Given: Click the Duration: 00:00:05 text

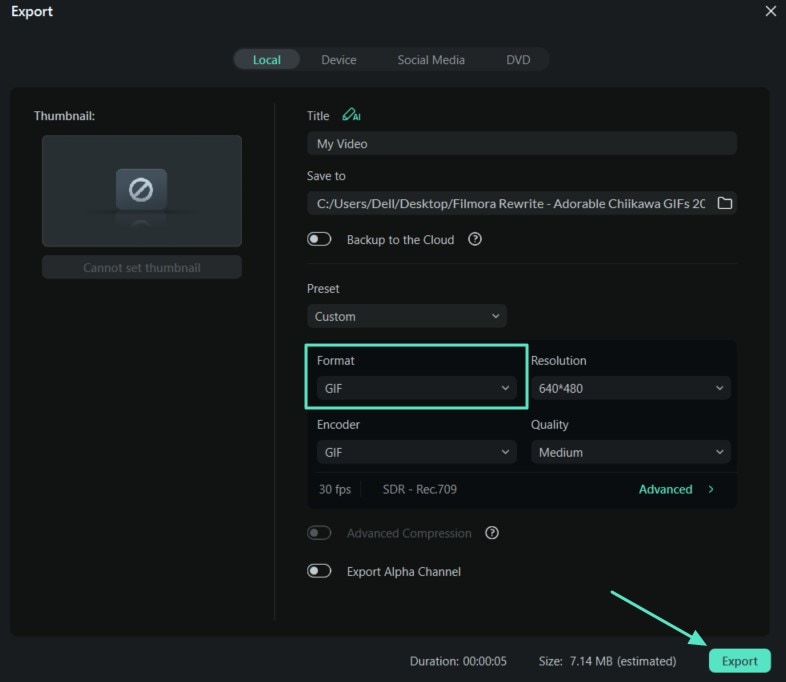Looking at the screenshot, I should tap(458, 661).
